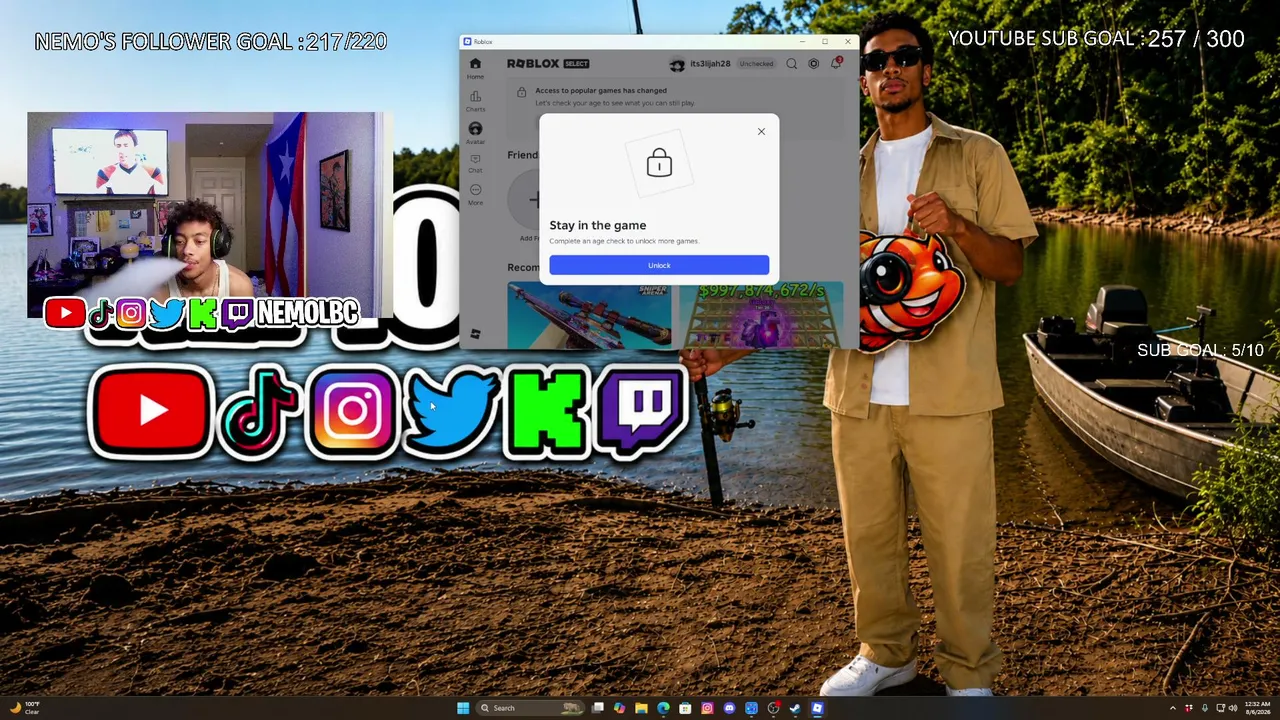Launch Microsoft Edge from the taskbar
The image size is (1280, 720).
663,708
